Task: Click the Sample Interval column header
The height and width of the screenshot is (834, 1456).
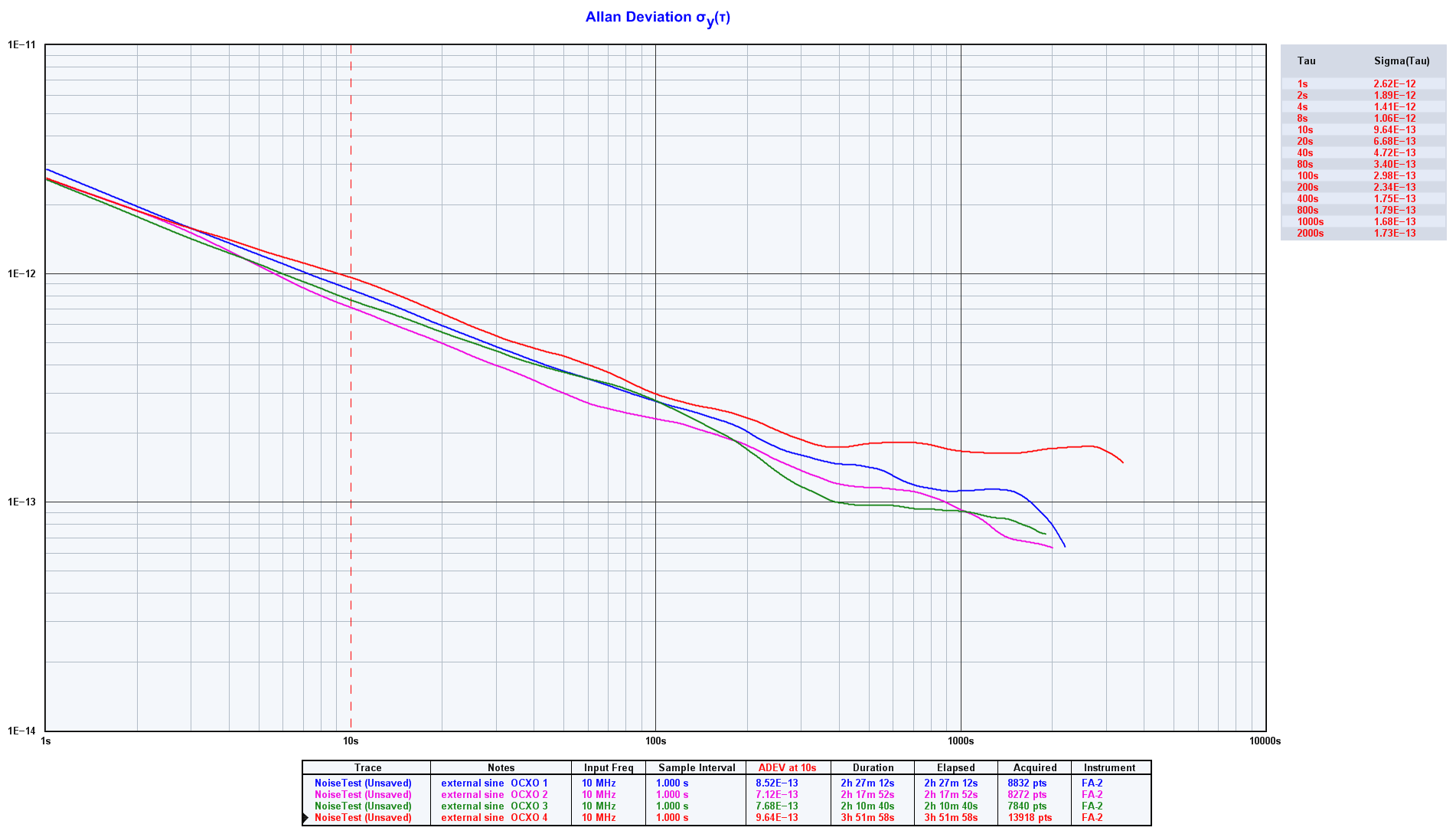Action: pyautogui.click(x=697, y=768)
